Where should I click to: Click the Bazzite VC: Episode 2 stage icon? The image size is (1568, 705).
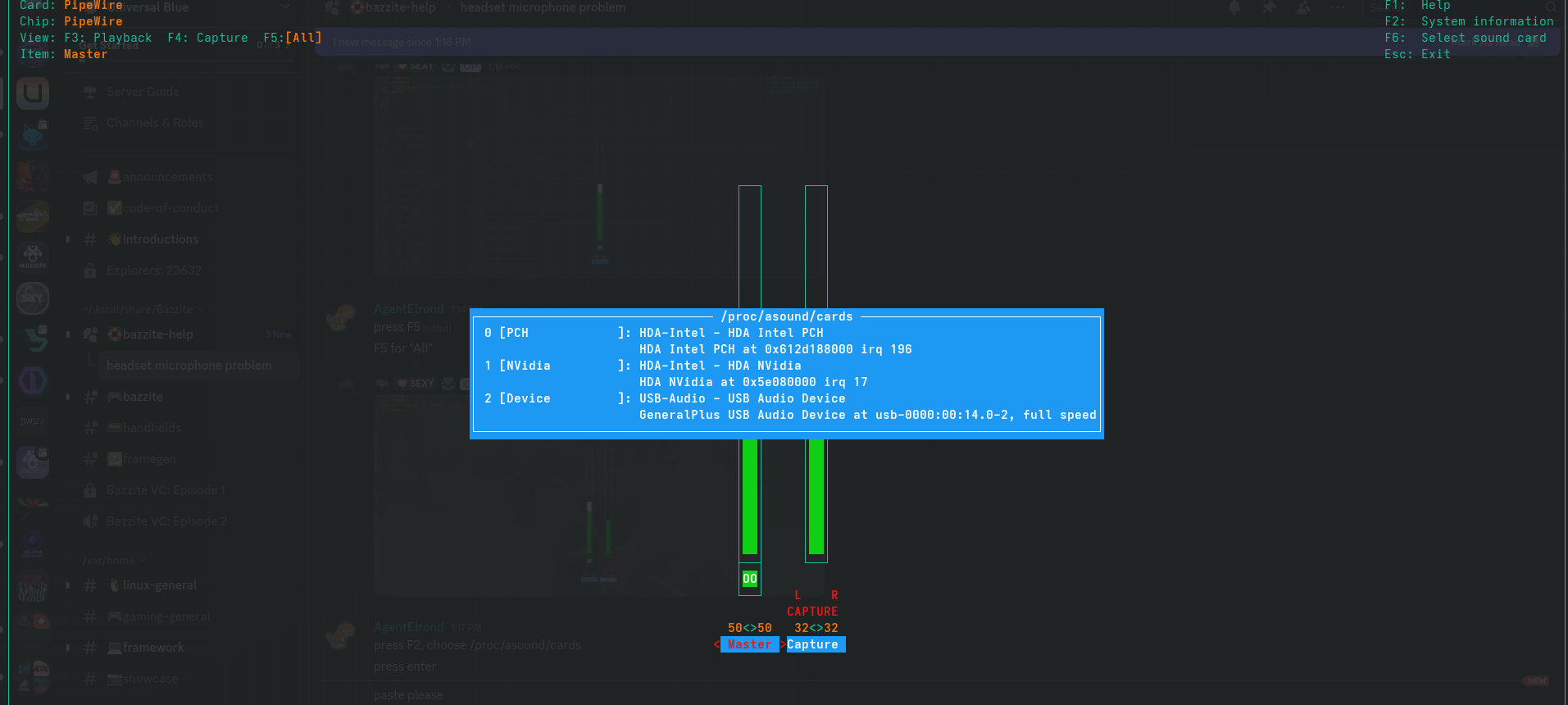click(90, 521)
